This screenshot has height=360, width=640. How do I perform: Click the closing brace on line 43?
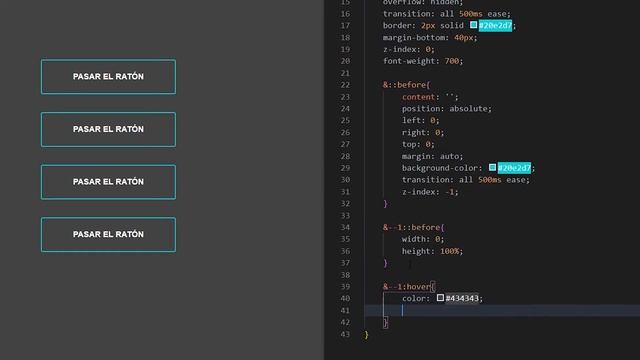(367, 334)
